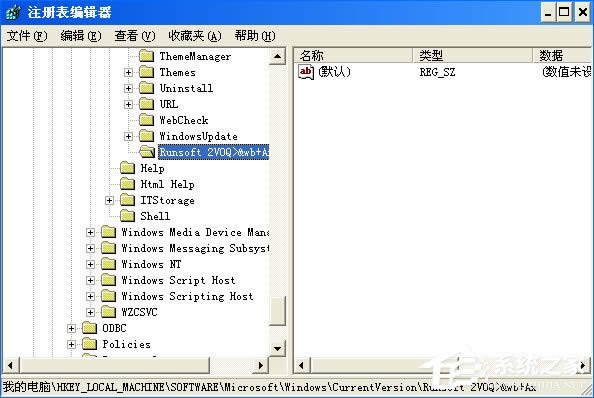The image size is (594, 398).
Task: Click the URL folder icon
Action: coord(146,104)
